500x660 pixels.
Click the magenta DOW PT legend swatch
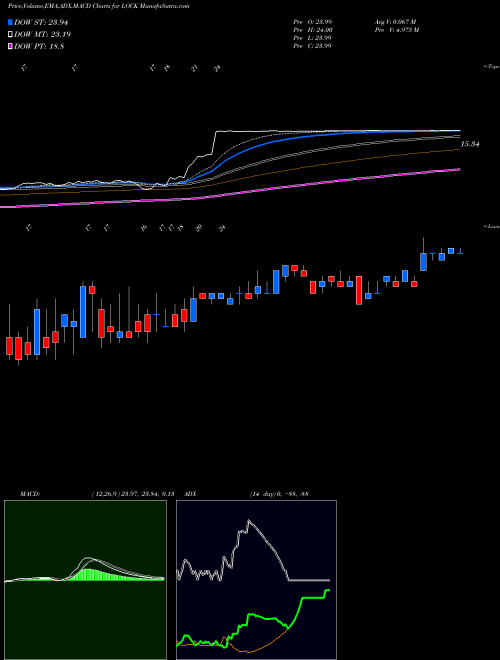coord(11,47)
